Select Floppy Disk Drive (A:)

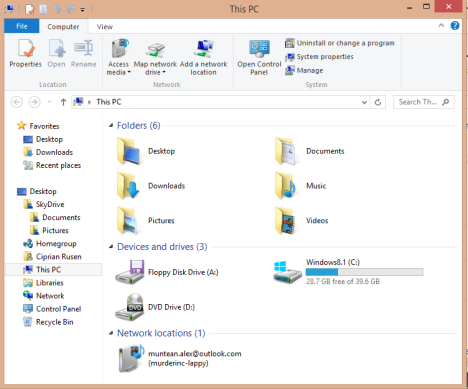click(167, 272)
